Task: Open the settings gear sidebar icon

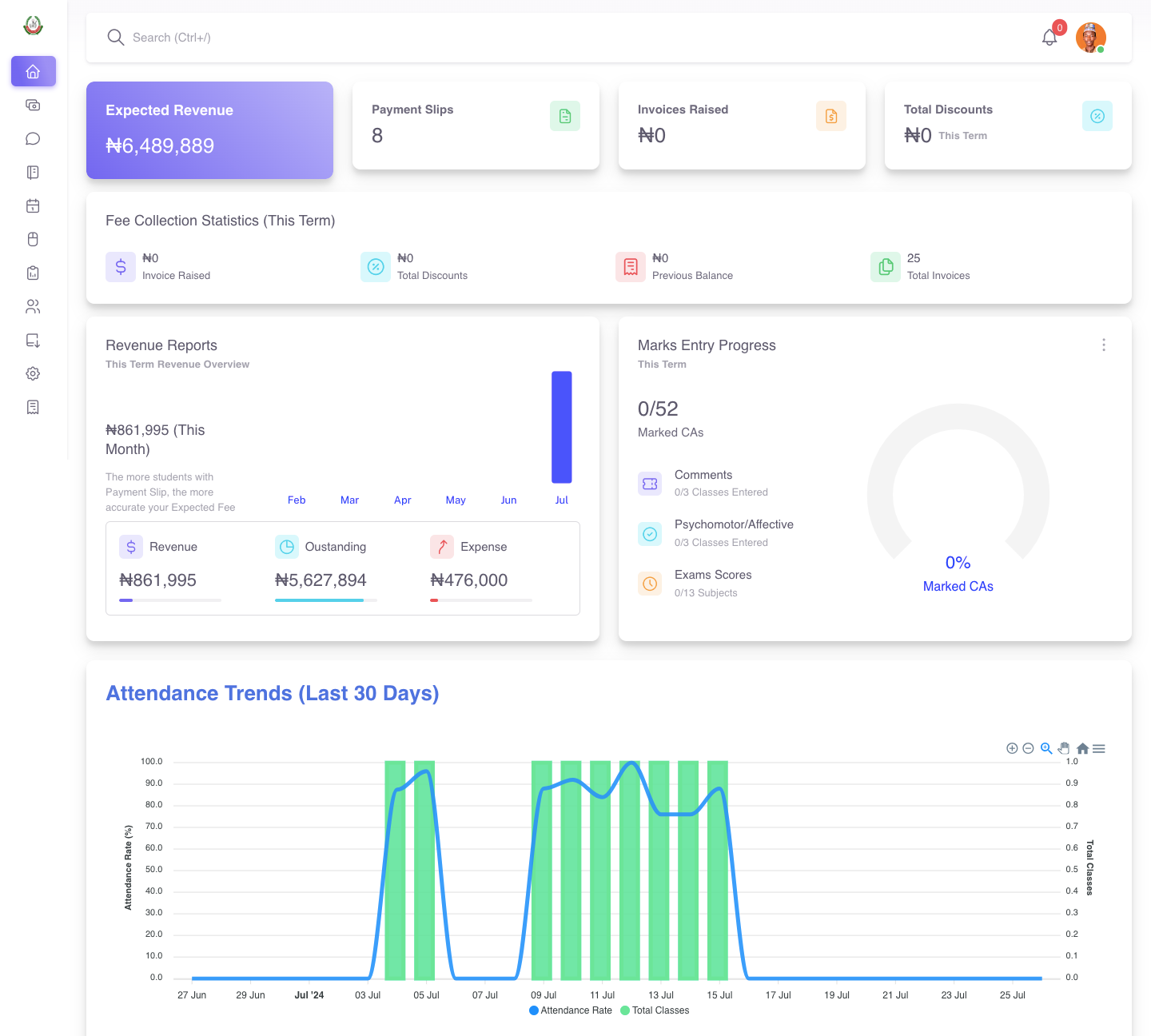Action: (x=33, y=373)
